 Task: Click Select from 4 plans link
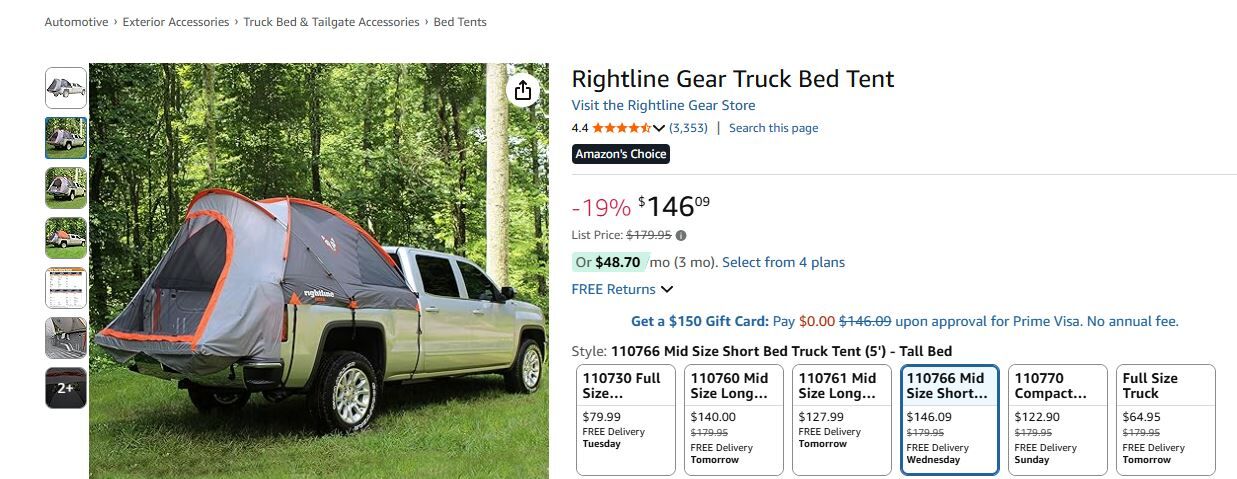pos(783,262)
